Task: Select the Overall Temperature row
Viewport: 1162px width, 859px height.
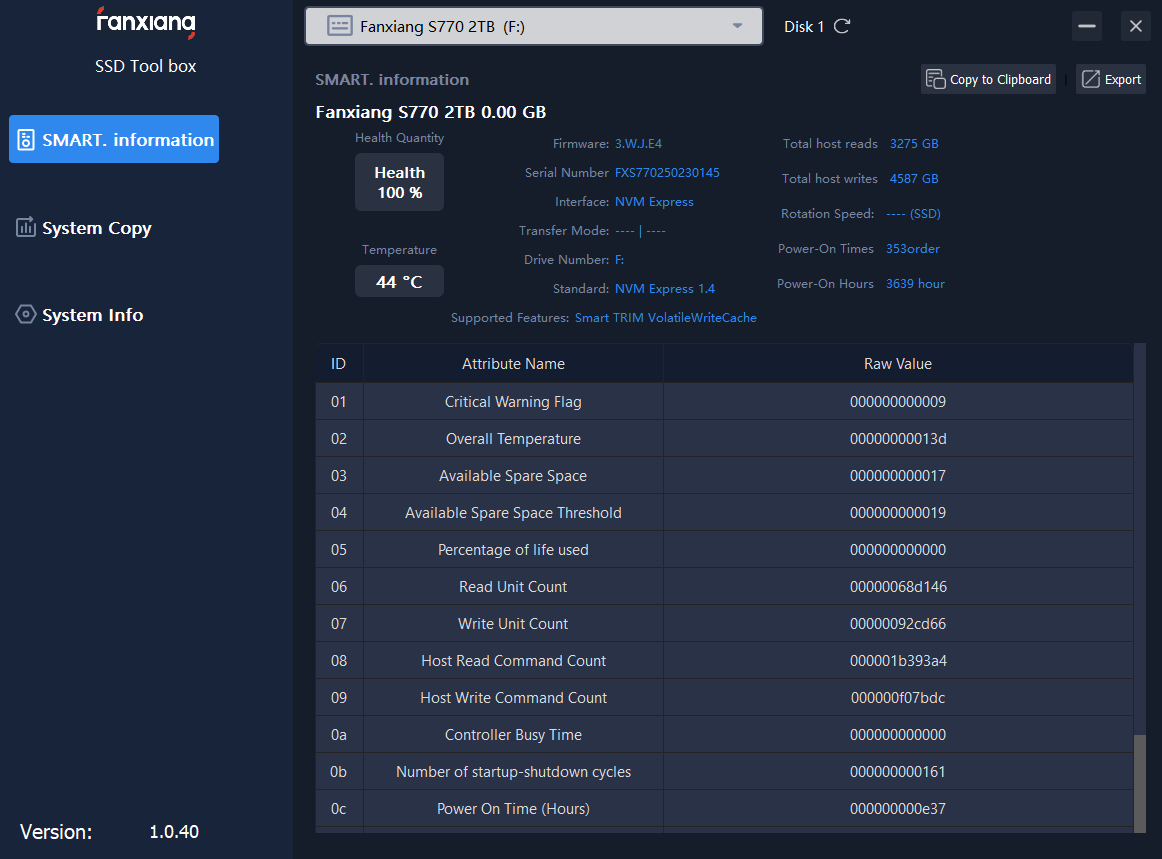Action: (725, 439)
